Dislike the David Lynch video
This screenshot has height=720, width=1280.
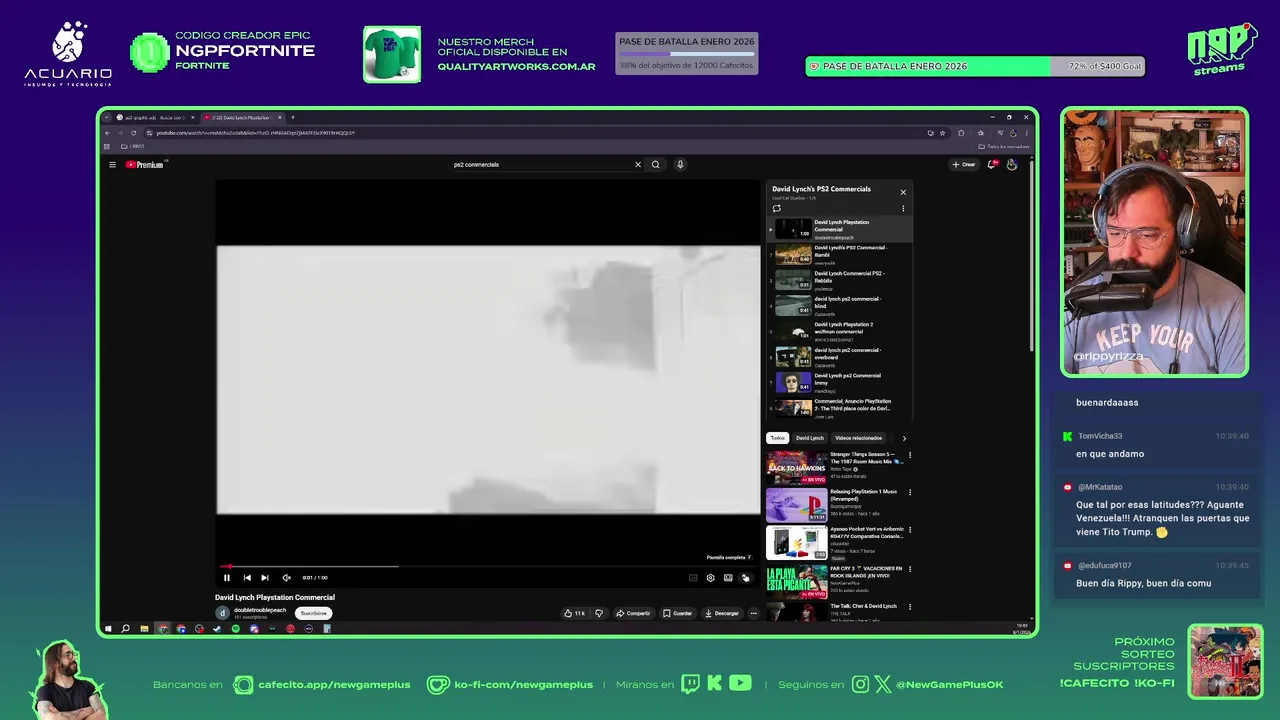599,613
